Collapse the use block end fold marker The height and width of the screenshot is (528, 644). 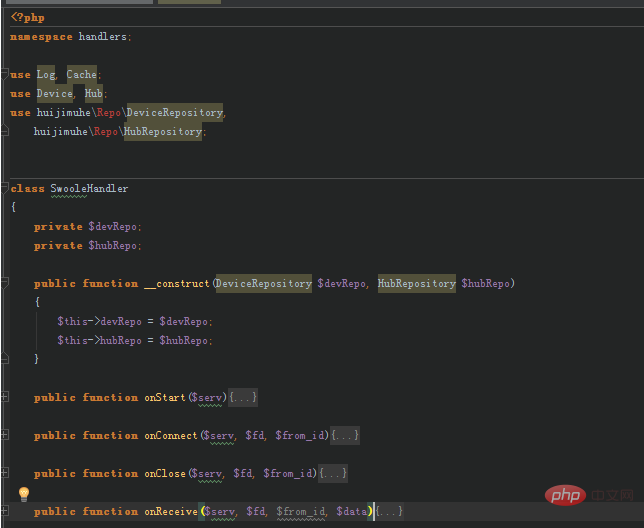pos(5,131)
